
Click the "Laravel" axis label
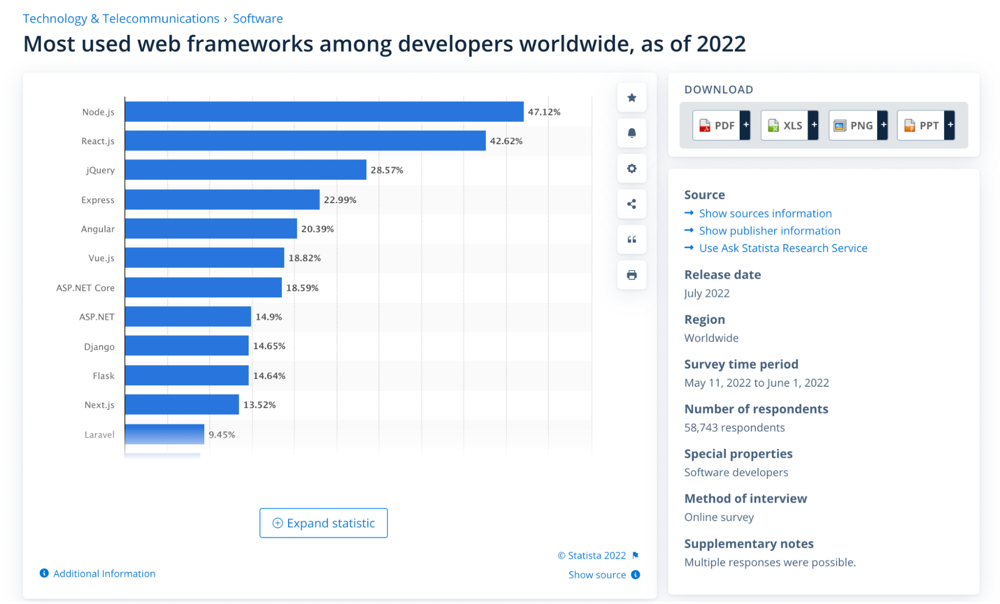tap(99, 434)
